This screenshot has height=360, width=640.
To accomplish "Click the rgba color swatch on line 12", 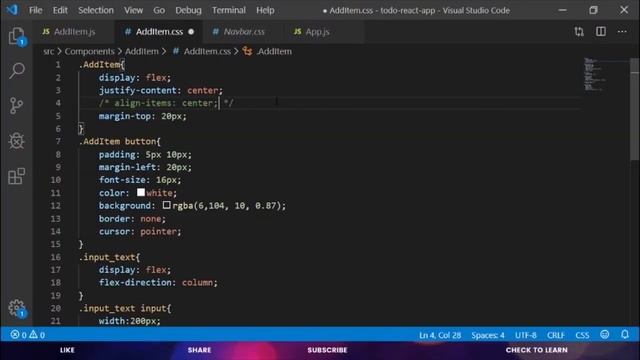I will coord(167,205).
